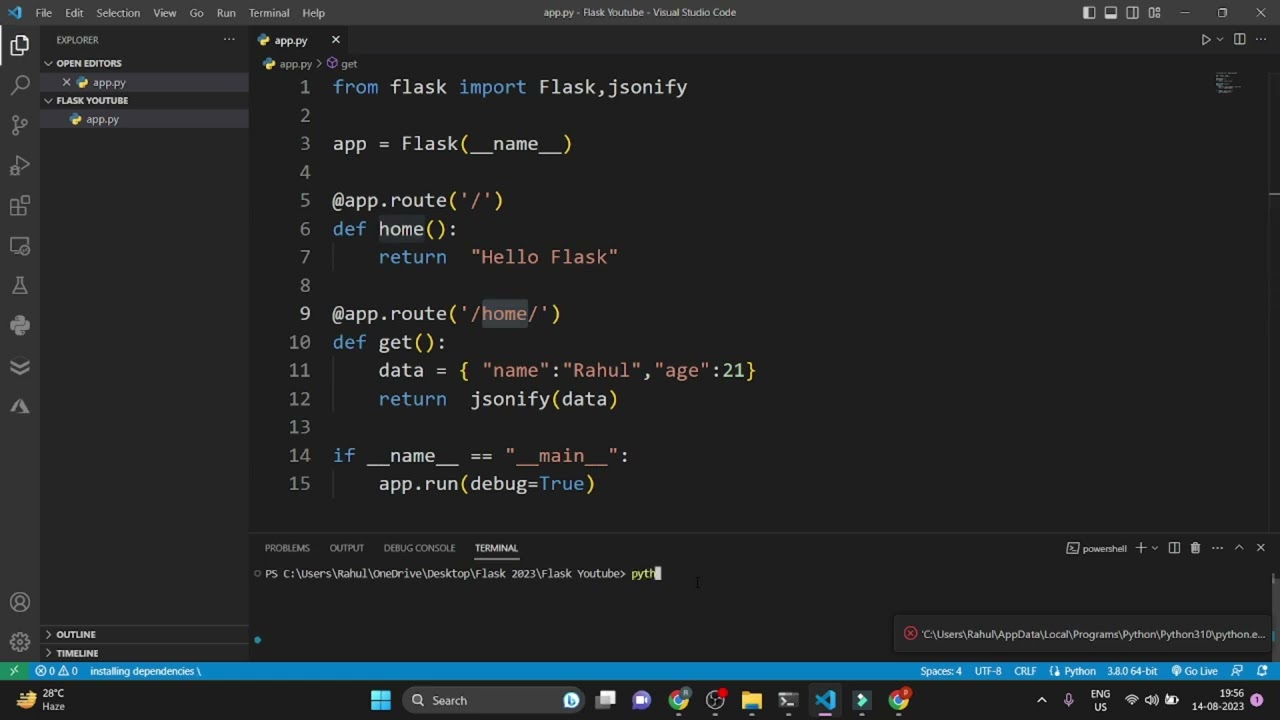Maximize the terminal panel size
Image resolution: width=1280 pixels, height=720 pixels.
[x=1239, y=548]
